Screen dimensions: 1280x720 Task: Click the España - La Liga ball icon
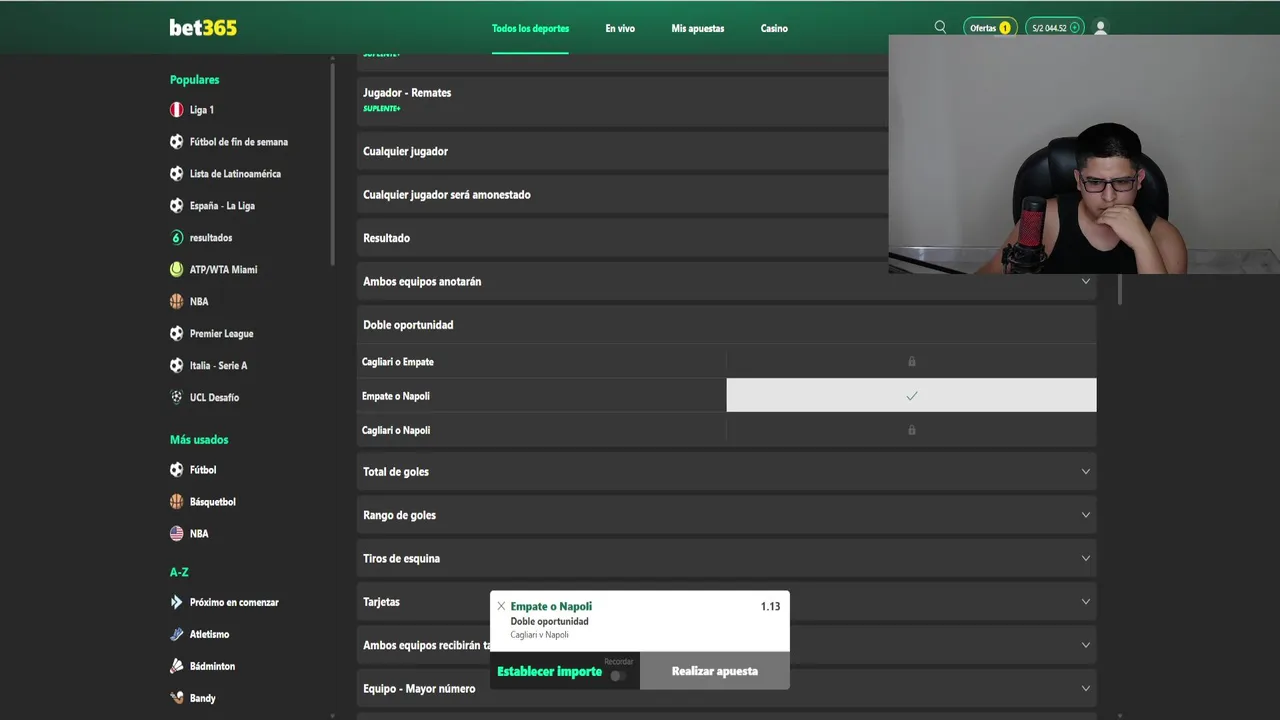[177, 206]
